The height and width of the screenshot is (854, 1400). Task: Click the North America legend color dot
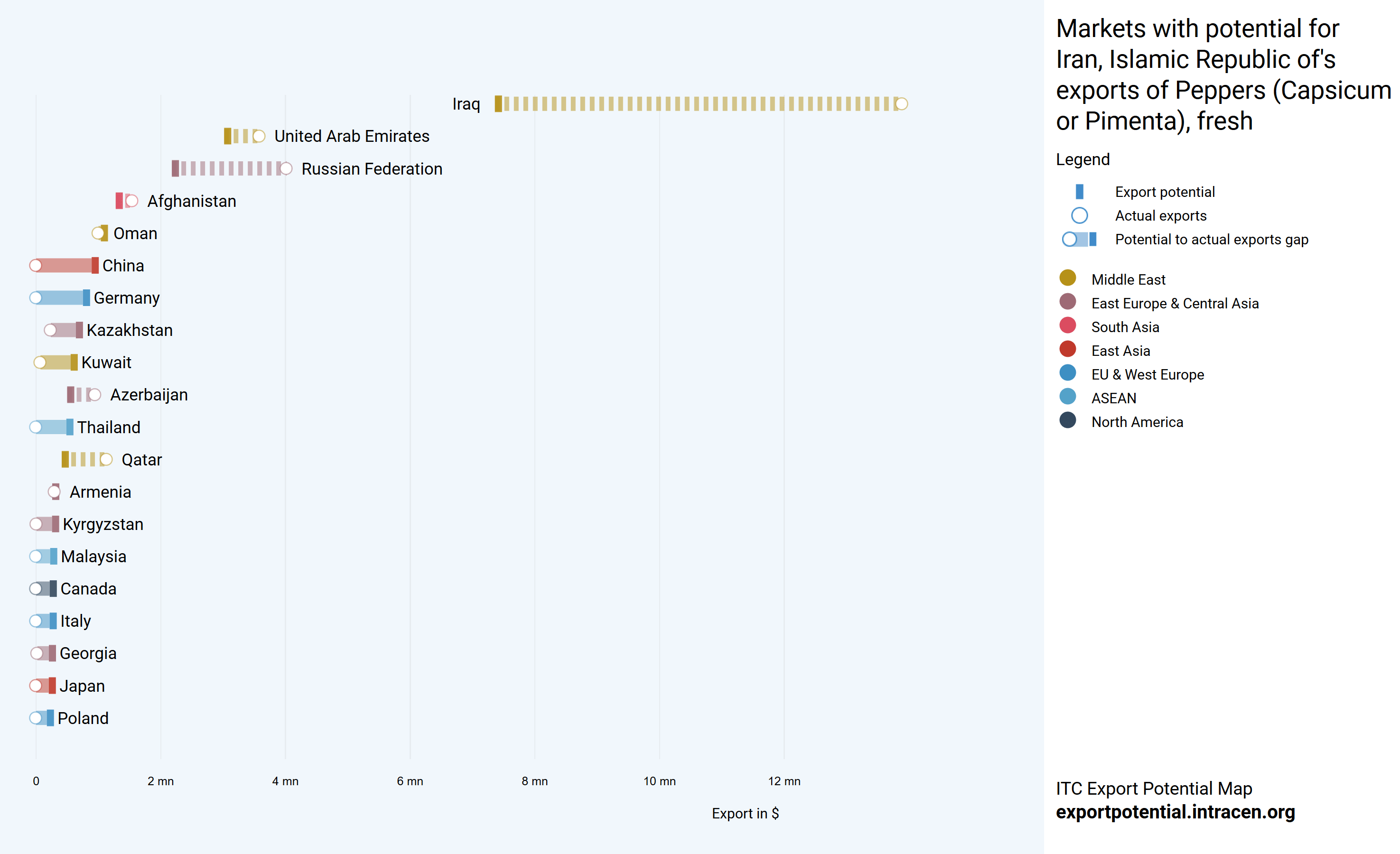pos(1068,421)
